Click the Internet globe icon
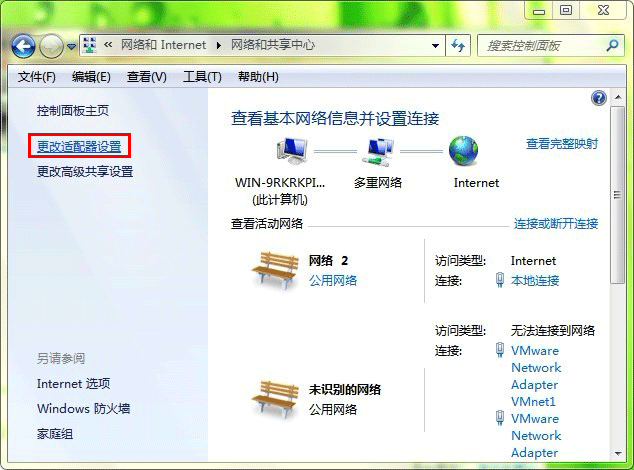This screenshot has height=470, width=634. click(463, 151)
